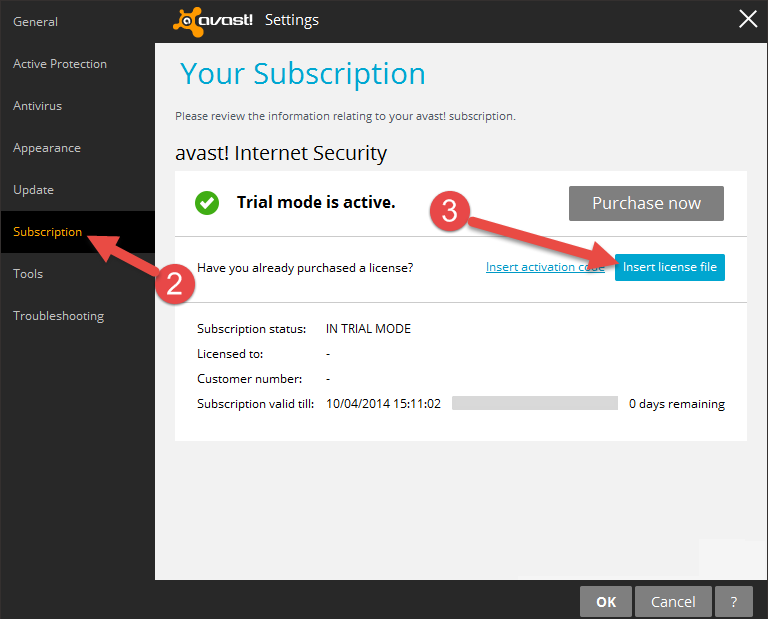The width and height of the screenshot is (768, 619).
Task: Close the Settings window with X
Action: (x=747, y=19)
